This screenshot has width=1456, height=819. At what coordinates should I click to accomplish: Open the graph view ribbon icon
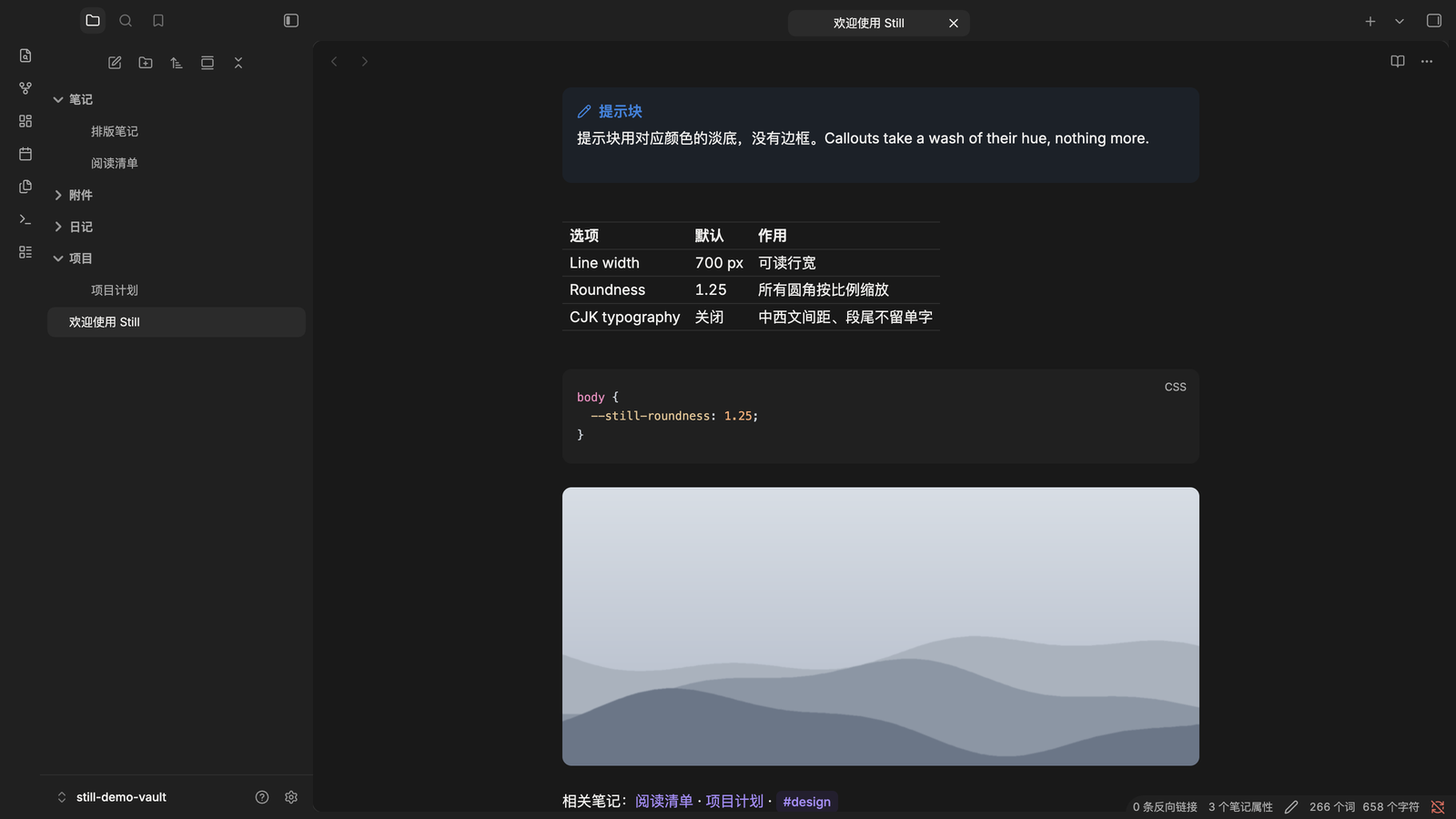(x=25, y=88)
